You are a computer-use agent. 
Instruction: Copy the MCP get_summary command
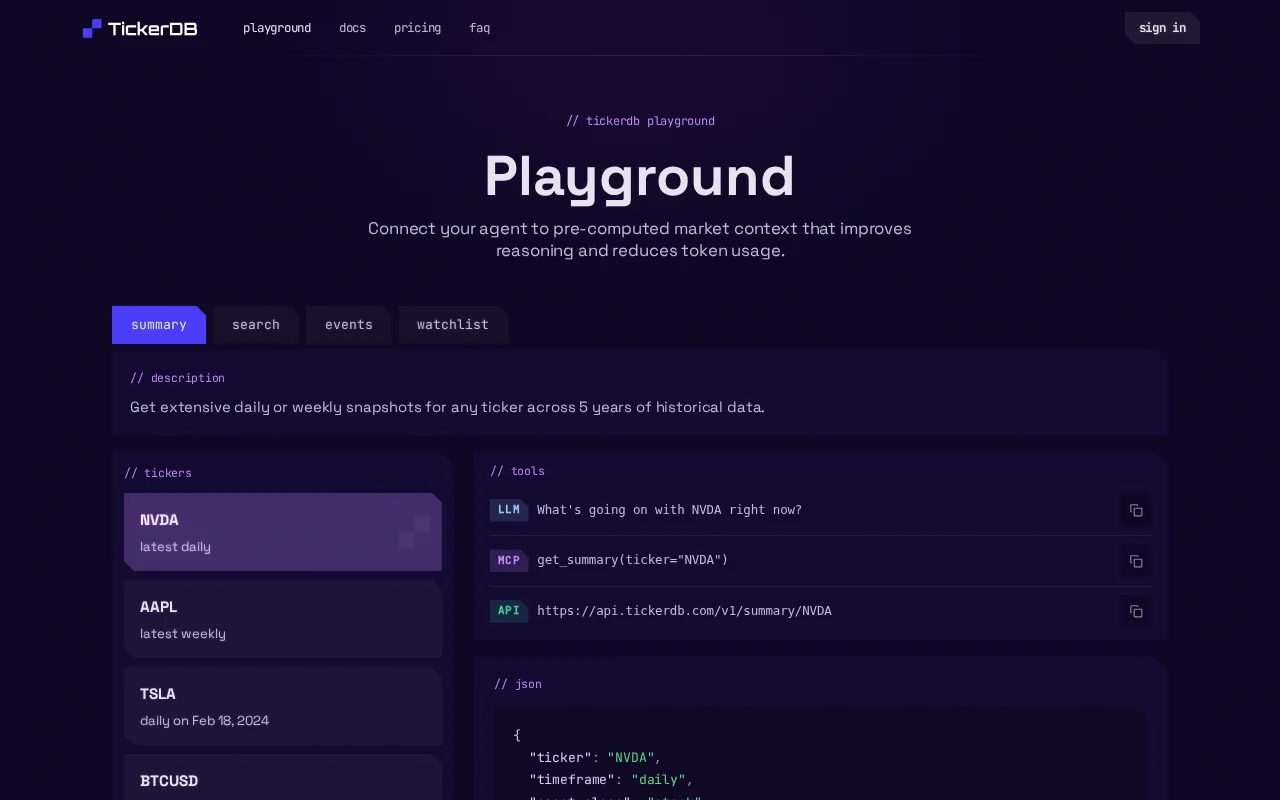(1136, 561)
